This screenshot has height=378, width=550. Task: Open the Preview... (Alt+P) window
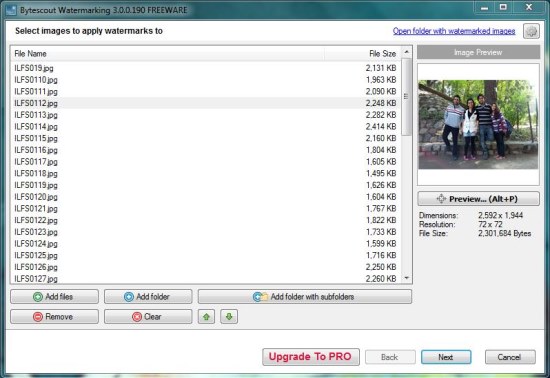(x=478, y=199)
